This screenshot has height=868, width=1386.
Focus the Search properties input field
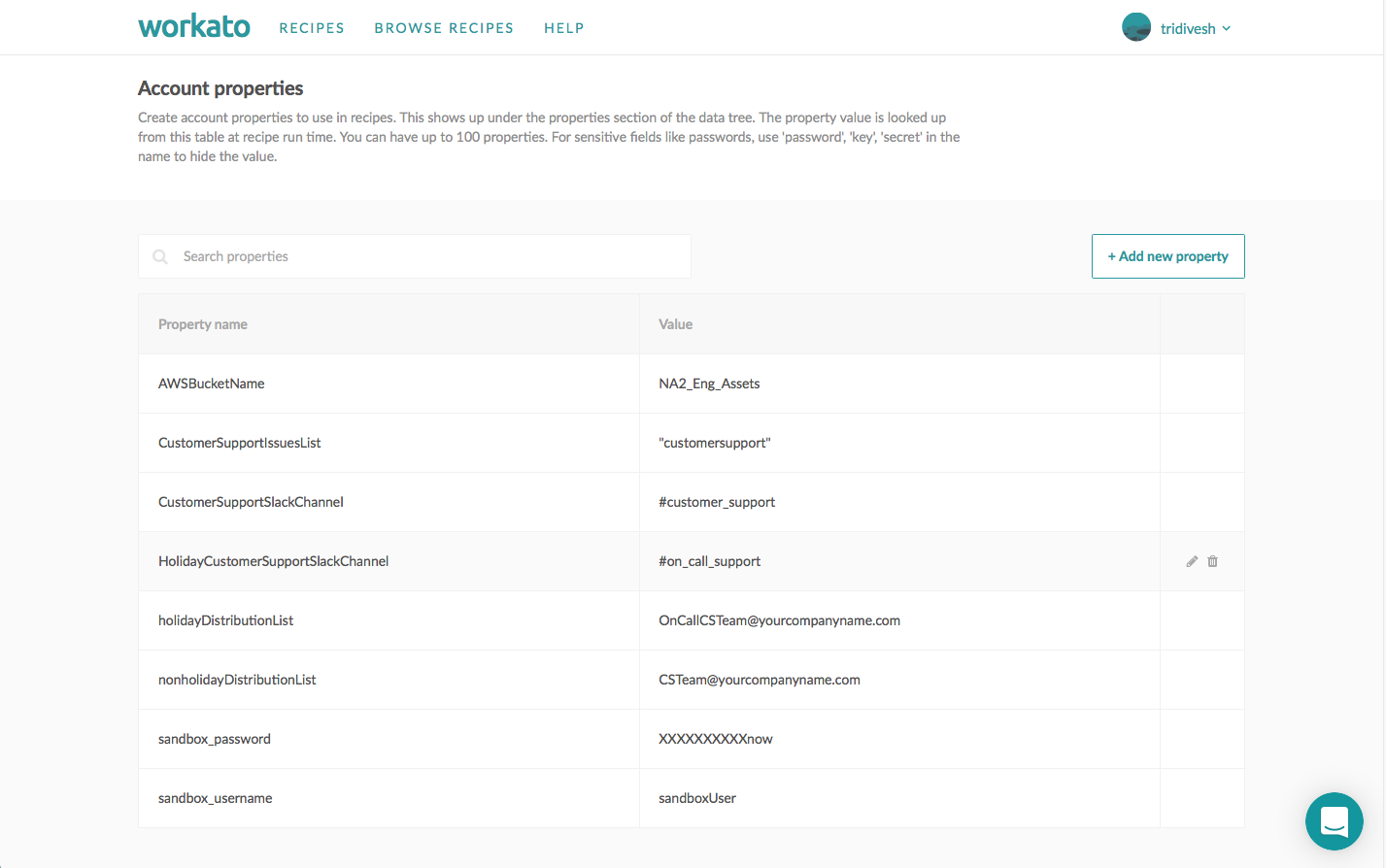coord(427,256)
